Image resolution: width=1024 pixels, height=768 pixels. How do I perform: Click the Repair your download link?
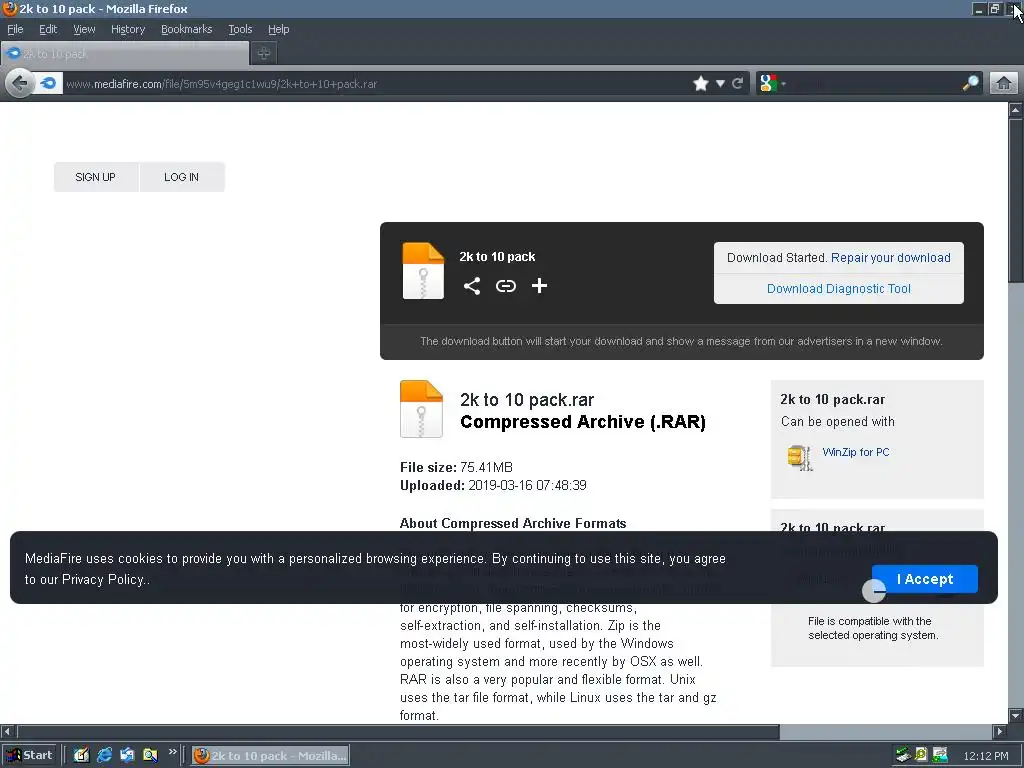point(891,257)
